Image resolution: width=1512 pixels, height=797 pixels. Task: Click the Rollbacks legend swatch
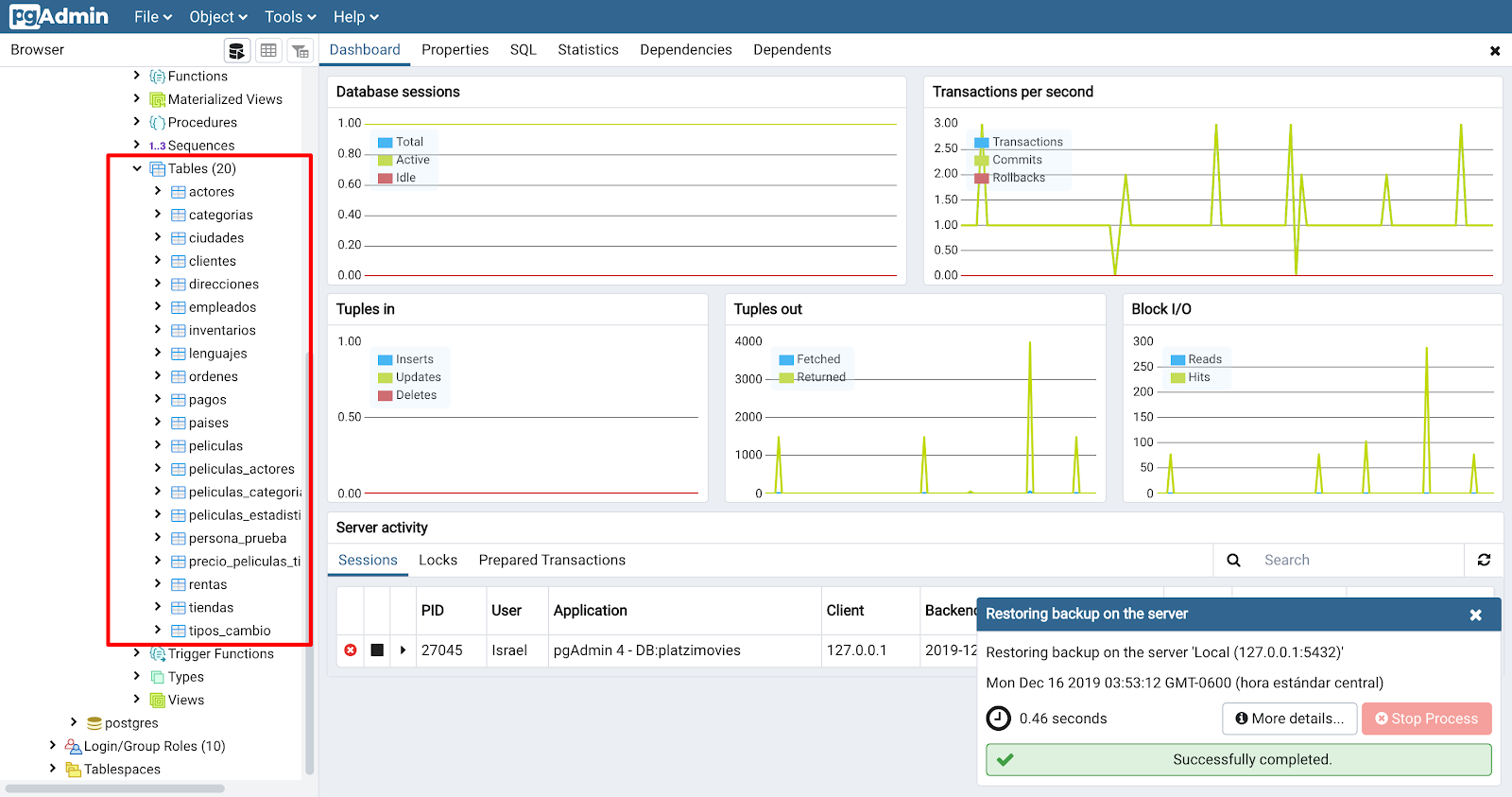pyautogui.click(x=981, y=178)
